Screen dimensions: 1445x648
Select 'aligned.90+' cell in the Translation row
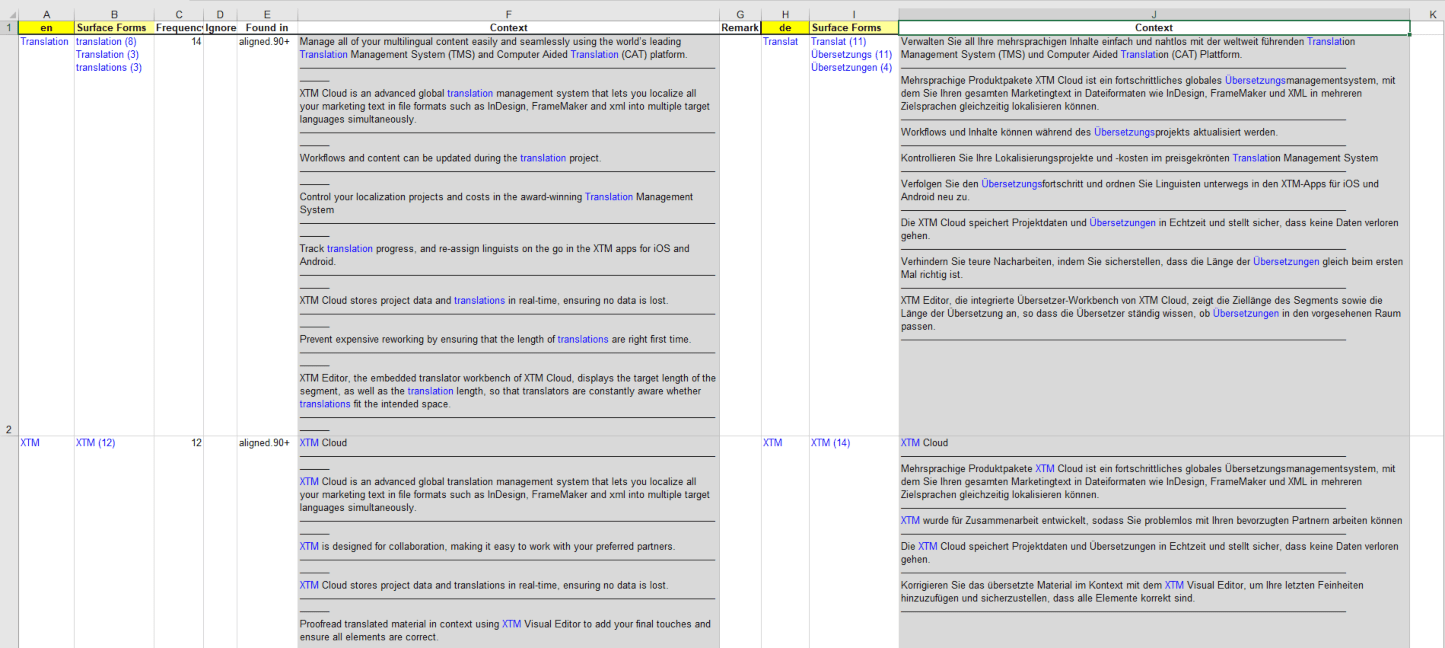[267, 235]
